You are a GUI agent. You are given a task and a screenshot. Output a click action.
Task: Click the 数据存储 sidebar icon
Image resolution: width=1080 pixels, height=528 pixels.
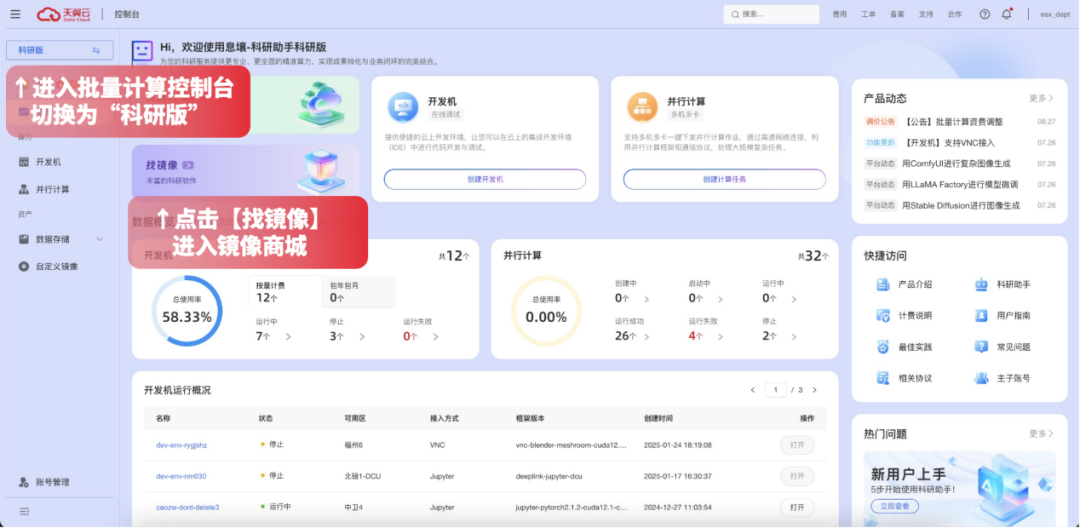coord(23,239)
